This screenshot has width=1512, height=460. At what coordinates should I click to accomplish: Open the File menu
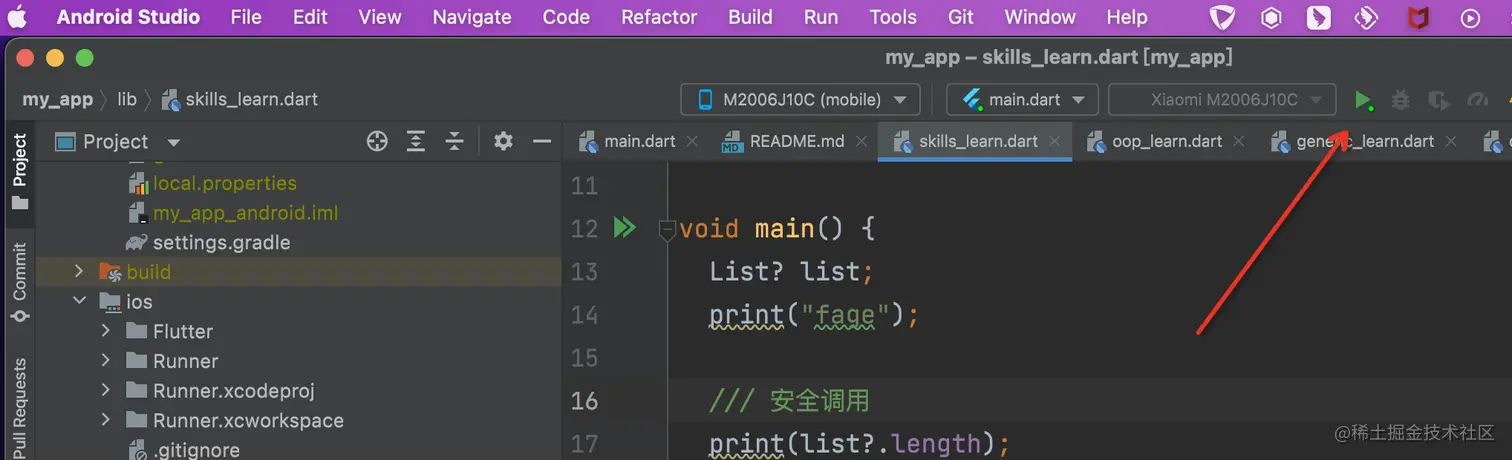pyautogui.click(x=246, y=17)
